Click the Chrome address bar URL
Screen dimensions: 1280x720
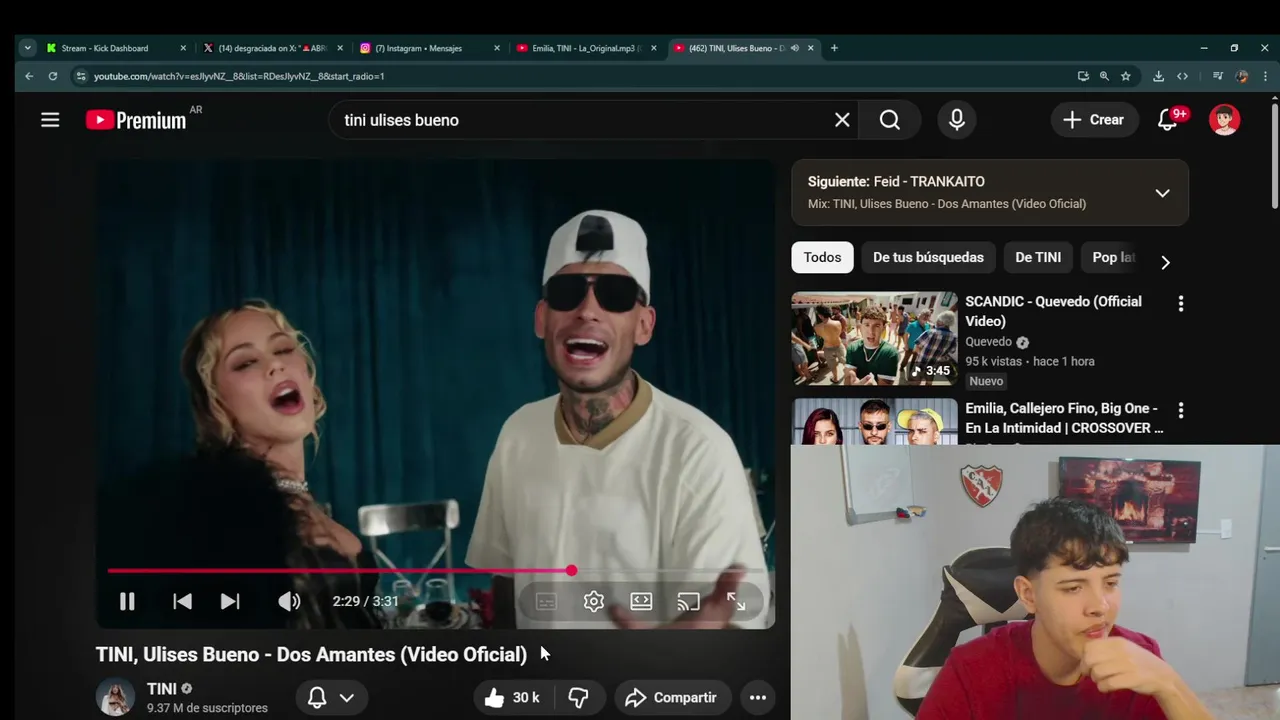(239, 76)
